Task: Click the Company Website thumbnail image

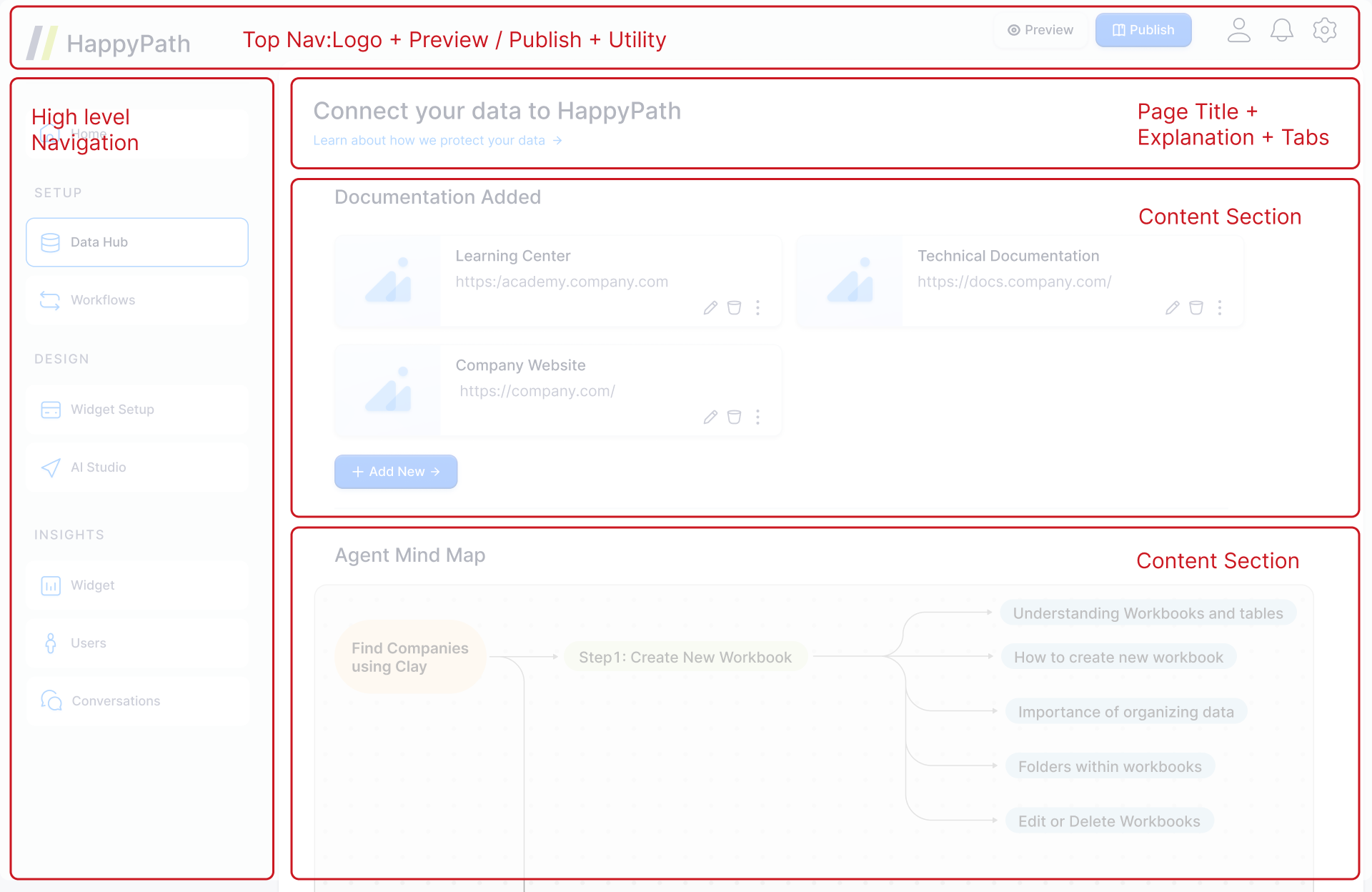Action: tap(388, 391)
